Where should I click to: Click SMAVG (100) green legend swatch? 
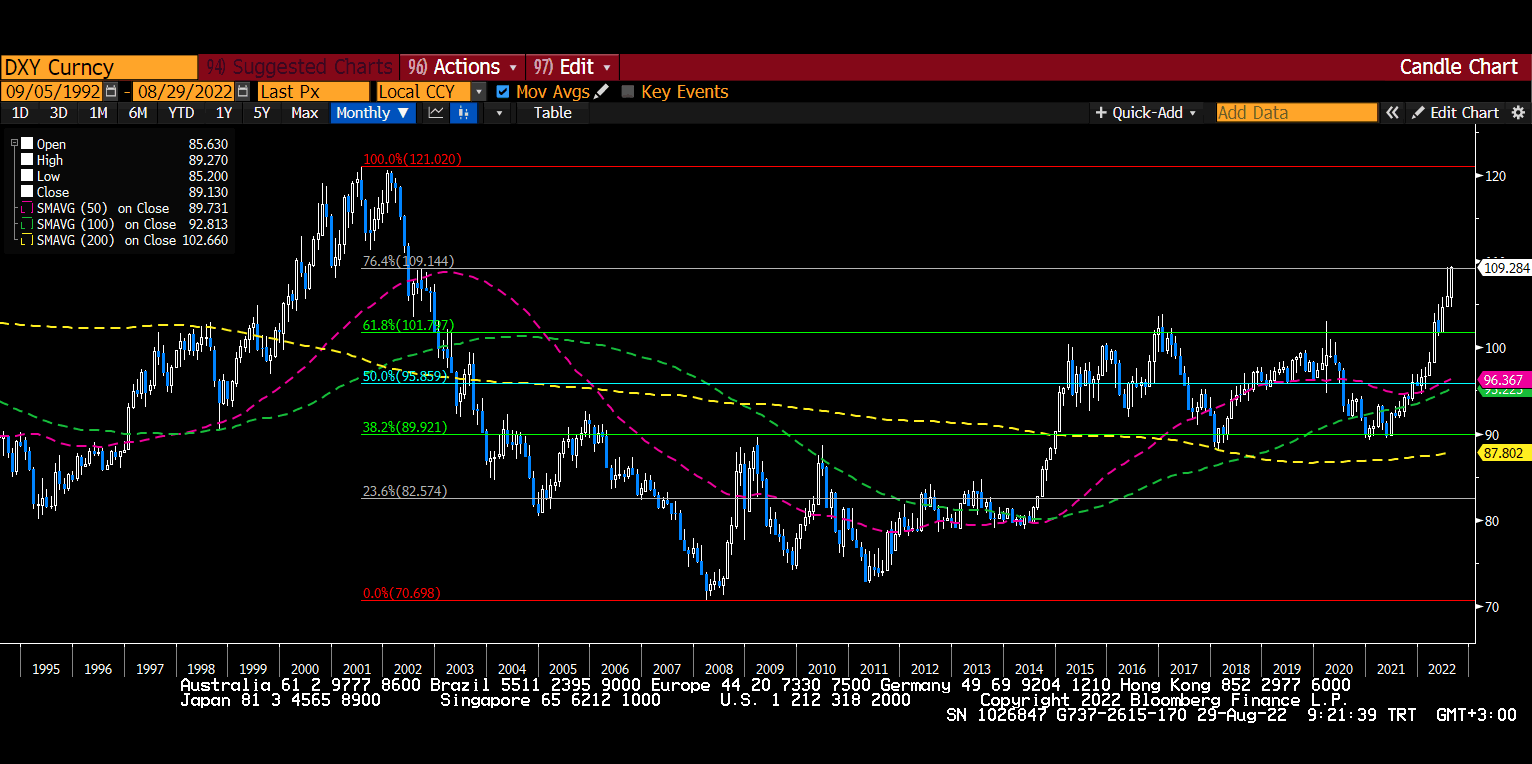[x=27, y=224]
